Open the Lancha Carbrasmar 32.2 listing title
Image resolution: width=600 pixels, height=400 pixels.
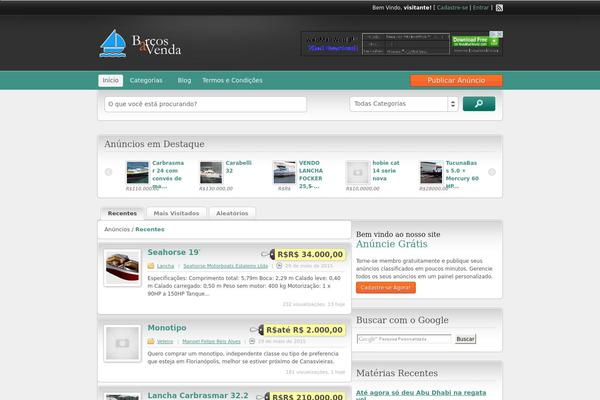tap(198, 395)
